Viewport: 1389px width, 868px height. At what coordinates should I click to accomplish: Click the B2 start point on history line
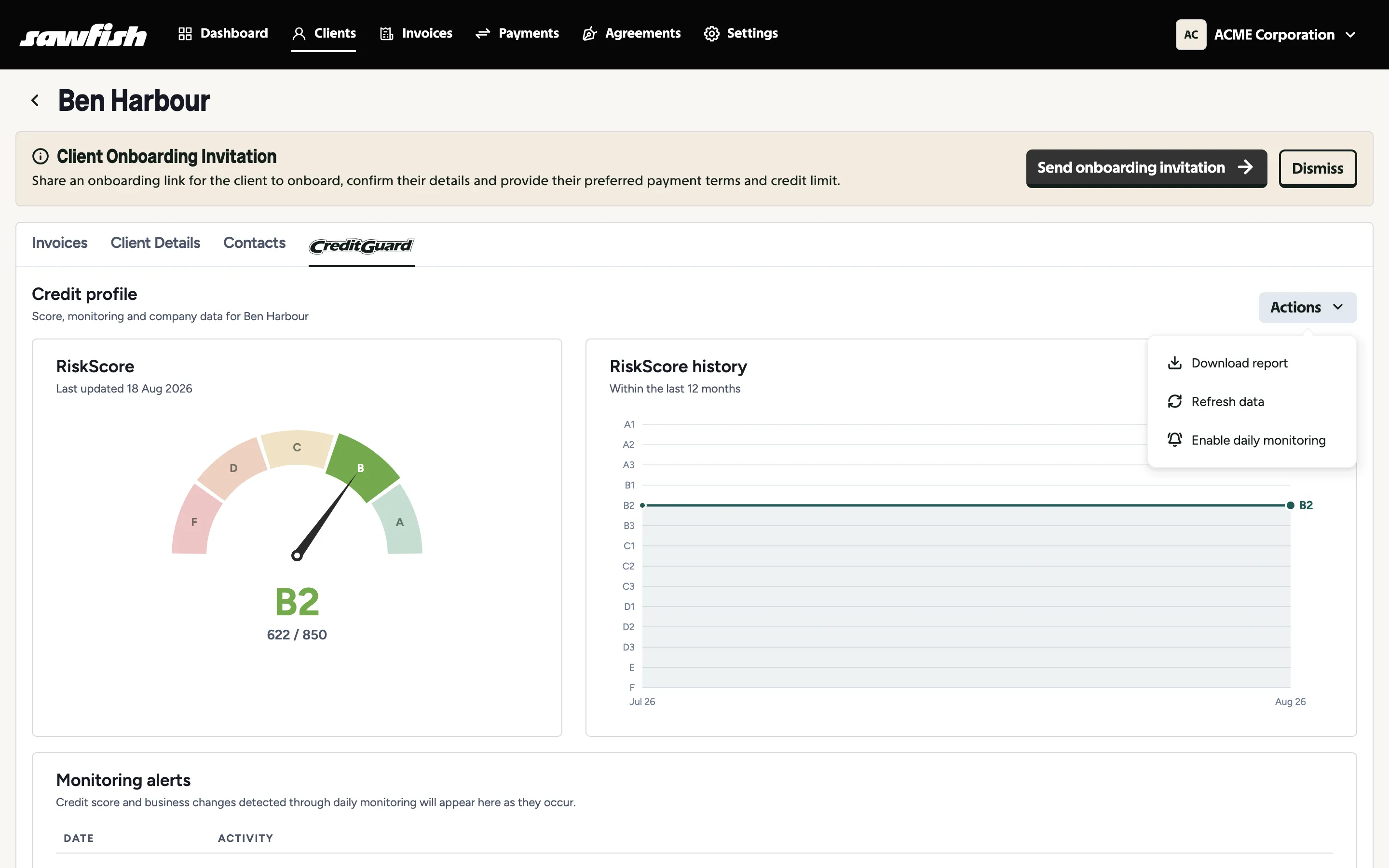click(x=642, y=505)
